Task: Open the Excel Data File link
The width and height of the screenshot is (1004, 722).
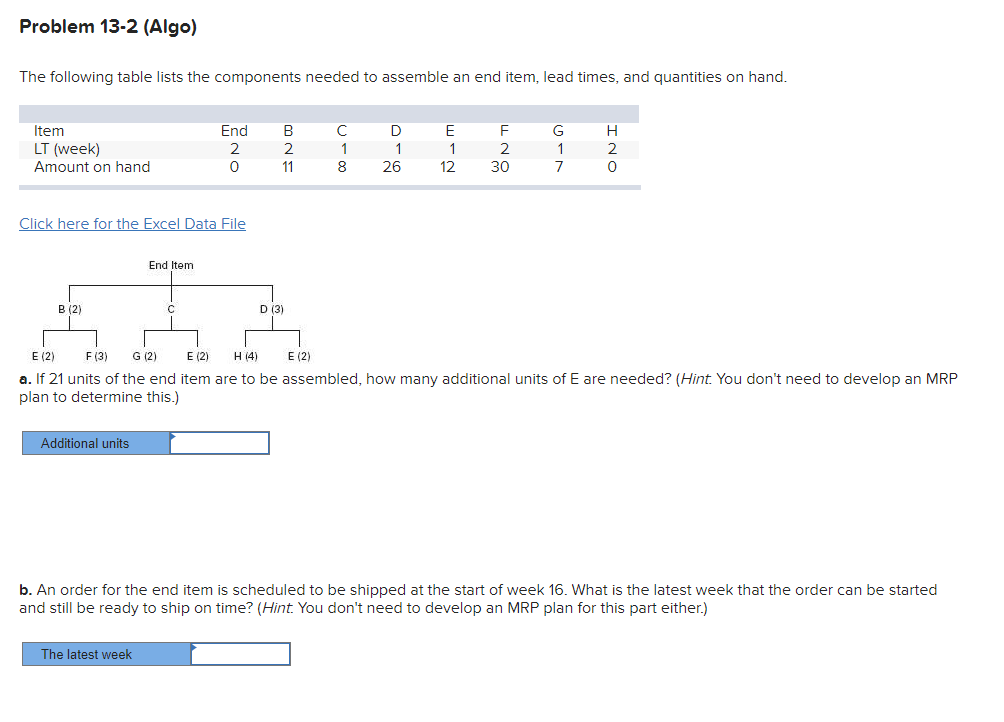Action: (132, 223)
